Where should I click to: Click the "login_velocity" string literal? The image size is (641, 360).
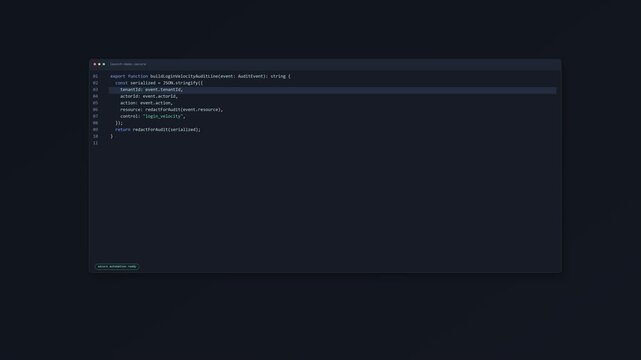point(163,116)
